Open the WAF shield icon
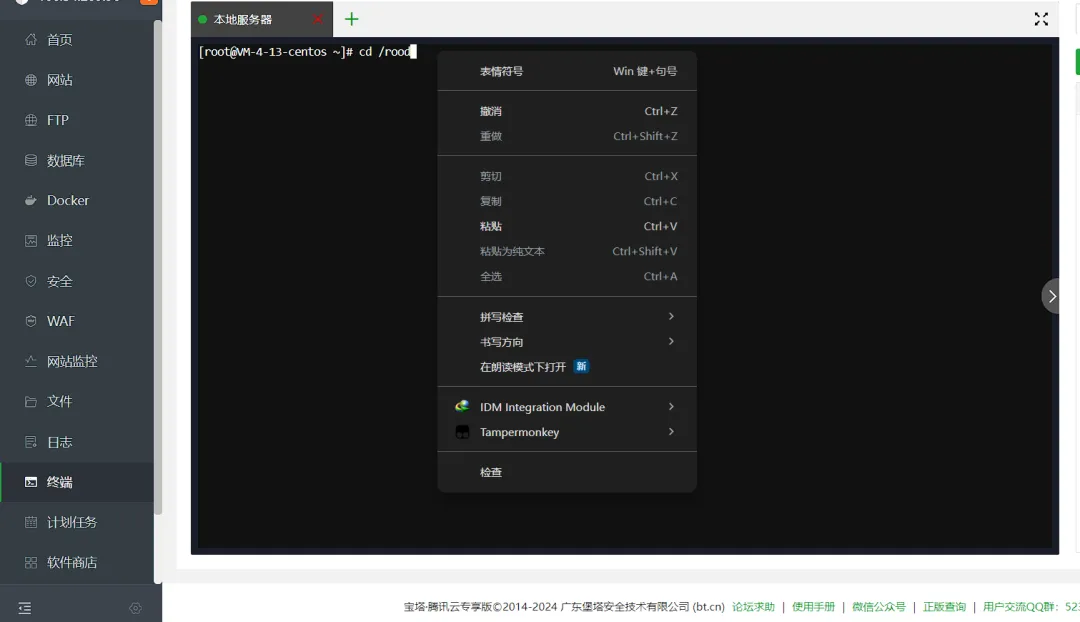This screenshot has width=1080, height=622. [30, 321]
